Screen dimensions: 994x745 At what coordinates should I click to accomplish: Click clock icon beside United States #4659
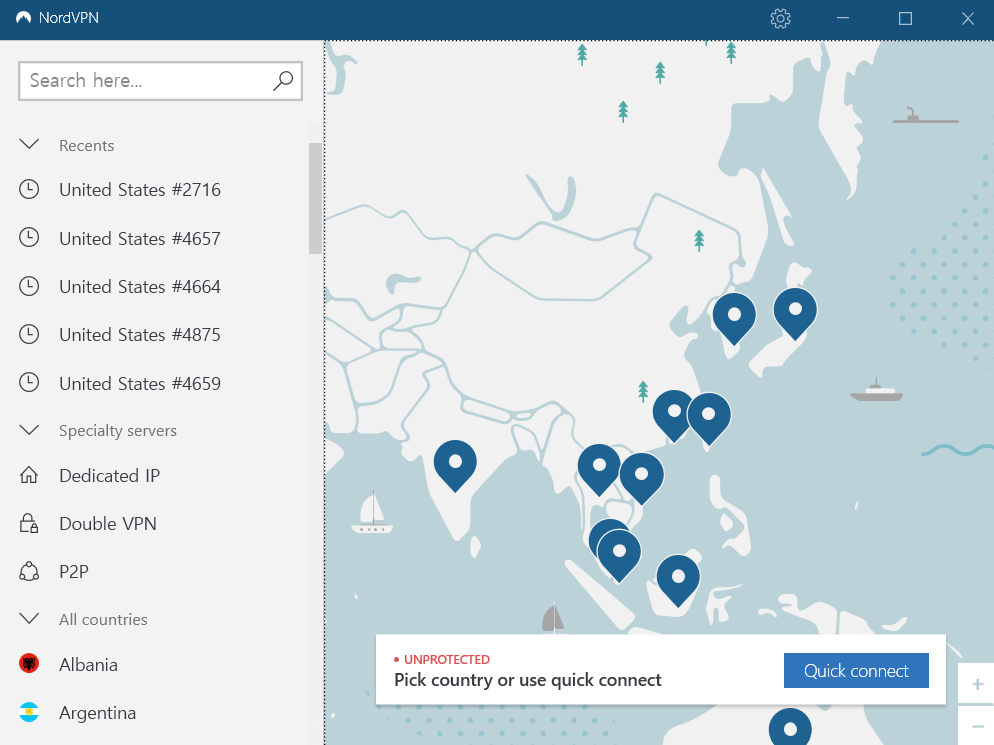[x=29, y=382]
